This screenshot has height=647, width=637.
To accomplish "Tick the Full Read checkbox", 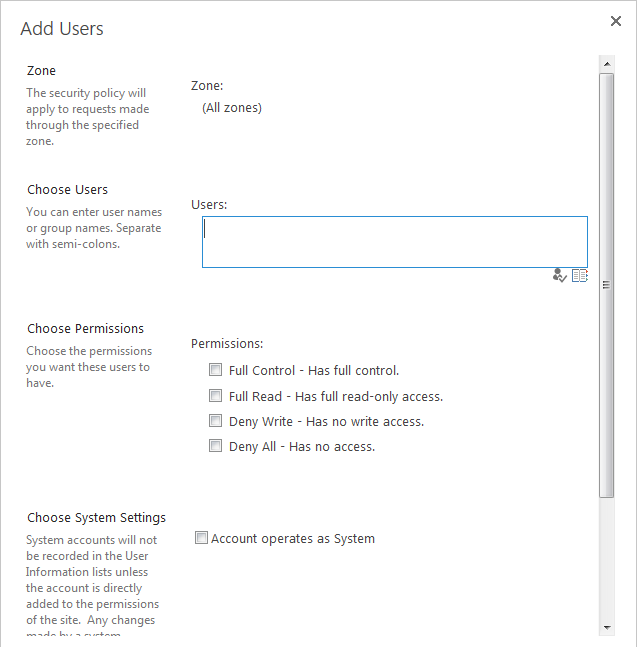I will tap(215, 395).
